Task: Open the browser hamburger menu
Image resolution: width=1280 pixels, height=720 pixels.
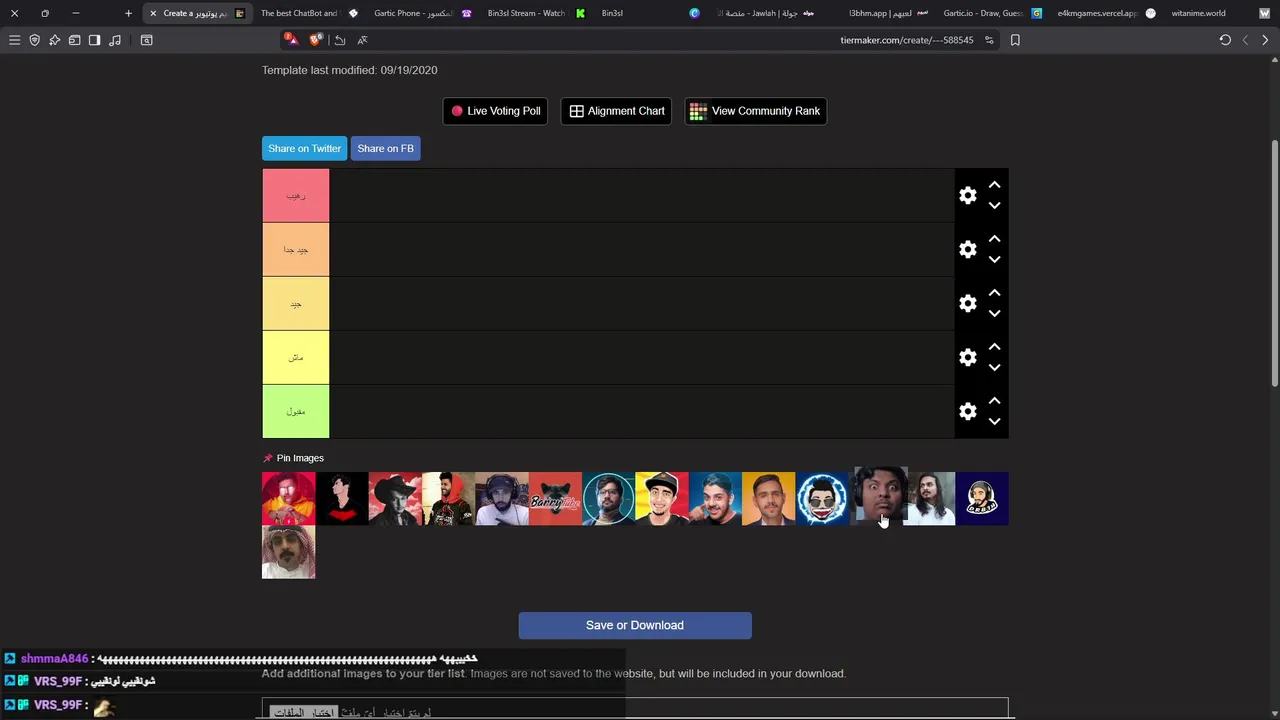Action: click(14, 40)
